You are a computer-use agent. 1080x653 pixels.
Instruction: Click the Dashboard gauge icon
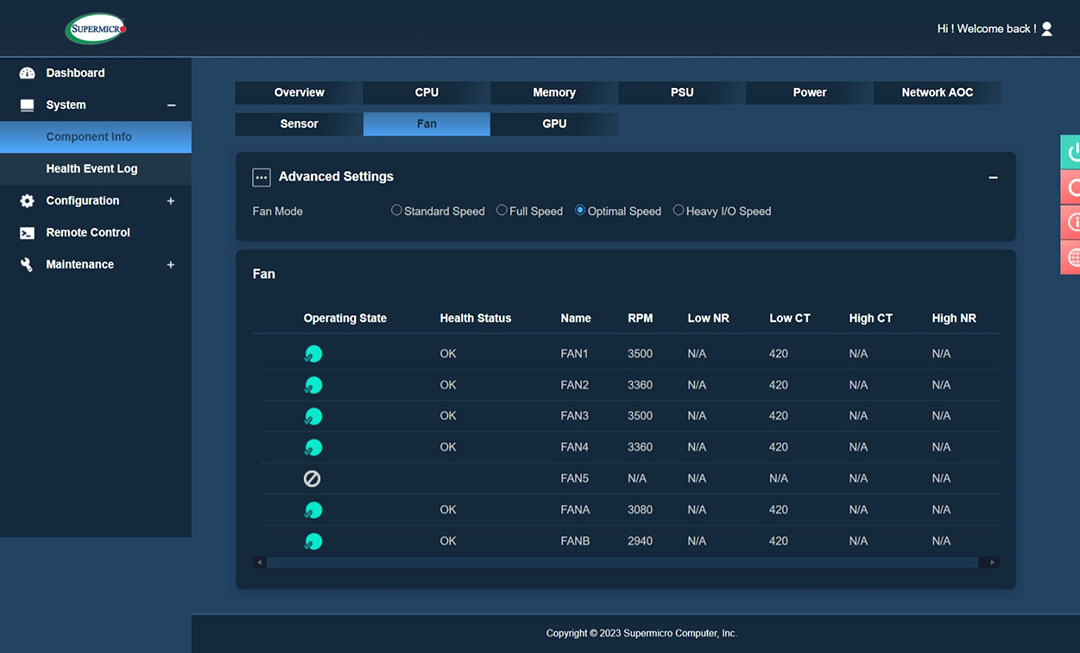tap(27, 73)
